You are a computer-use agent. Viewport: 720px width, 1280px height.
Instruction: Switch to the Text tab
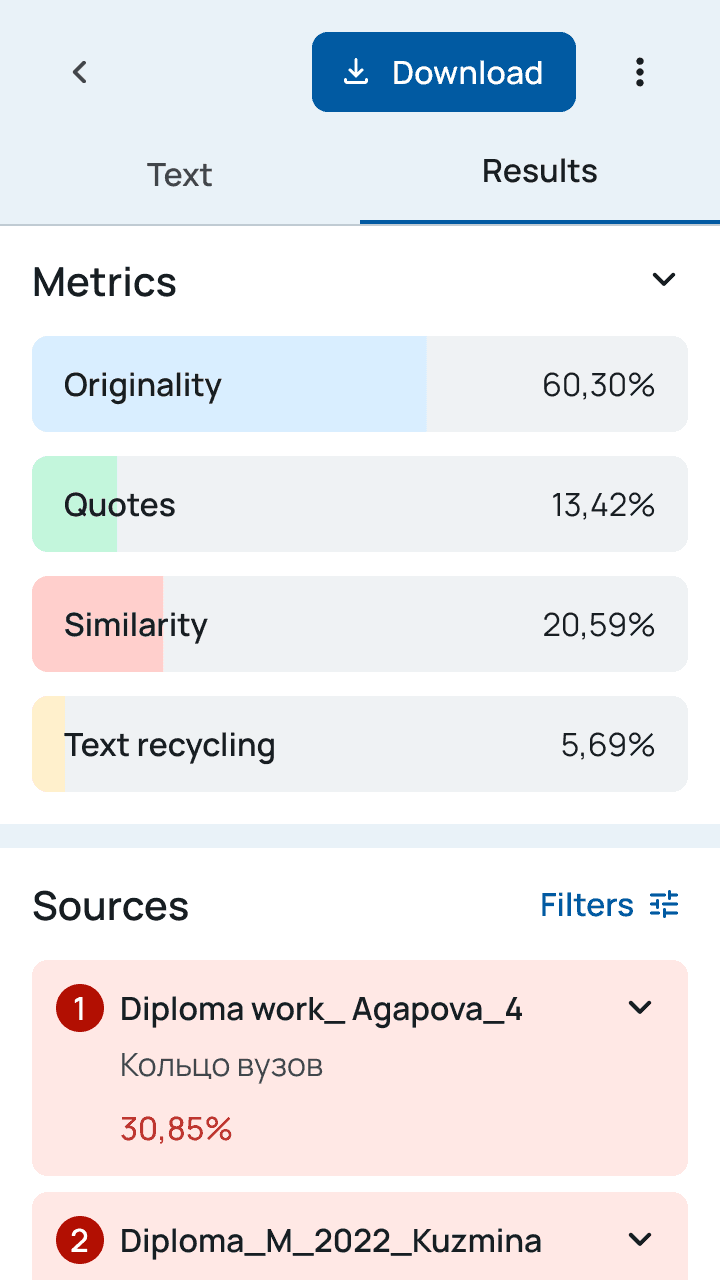coord(180,175)
